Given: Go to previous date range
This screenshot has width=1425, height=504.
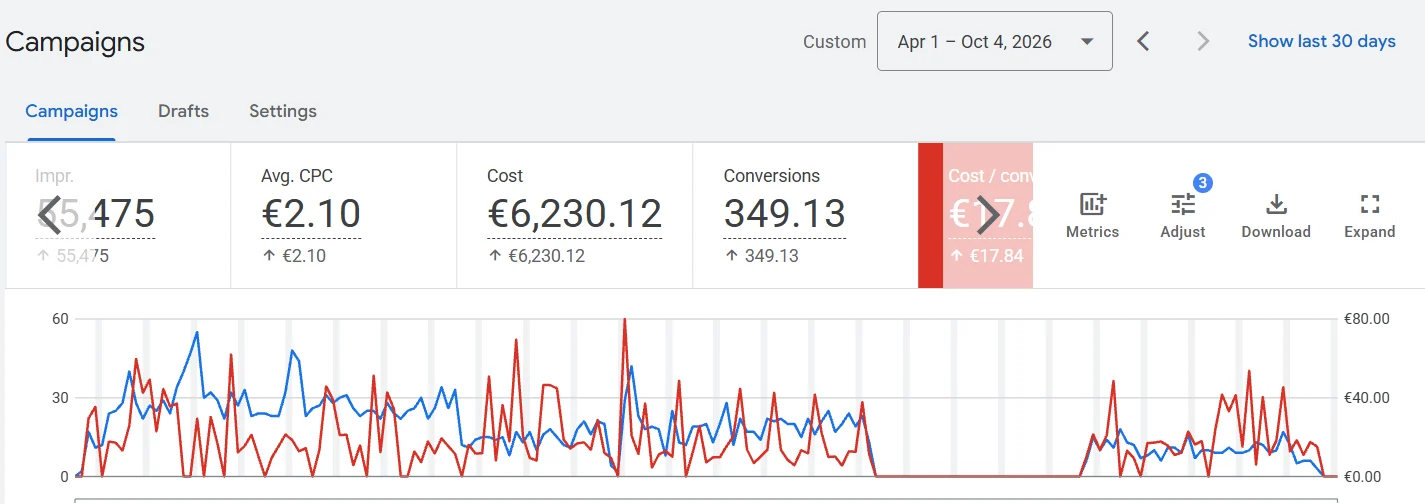Looking at the screenshot, I should pyautogui.click(x=1144, y=41).
